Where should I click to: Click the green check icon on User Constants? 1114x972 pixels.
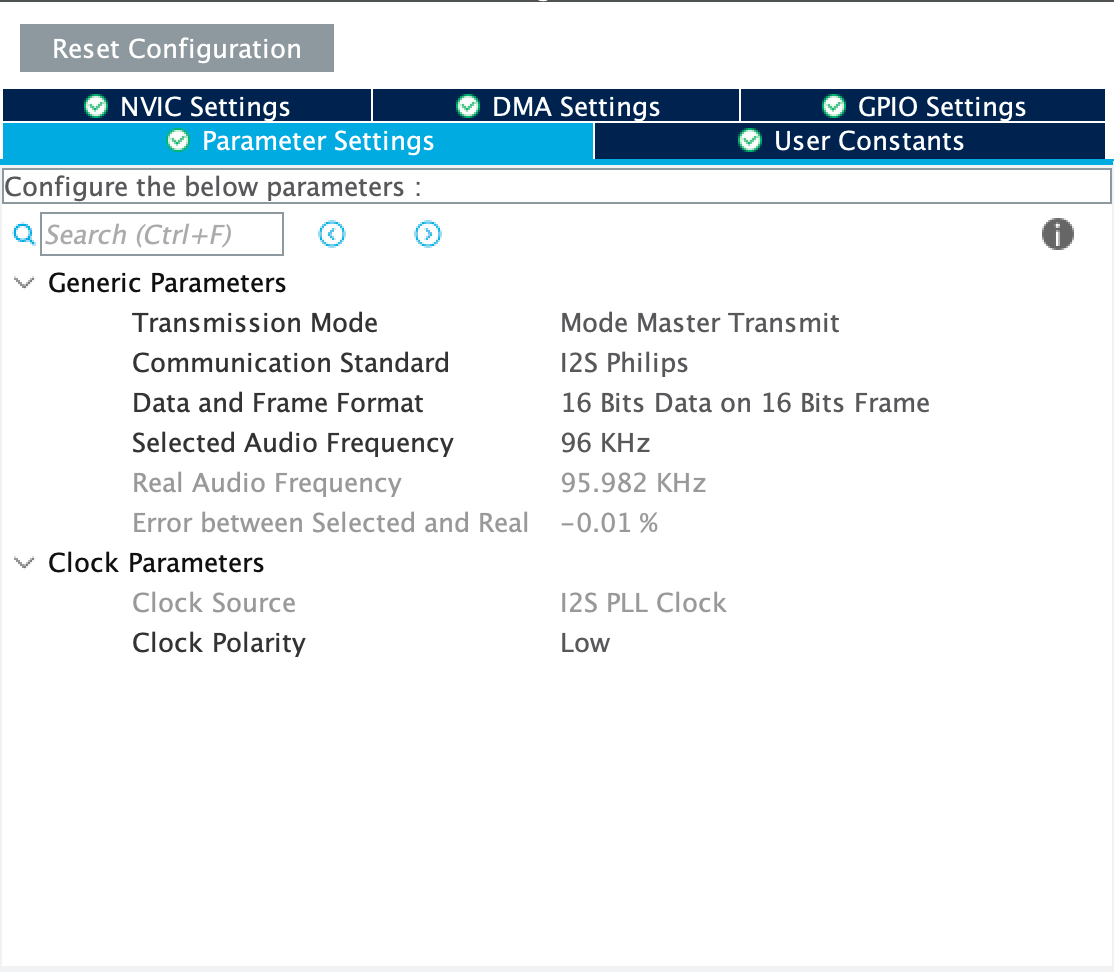(x=750, y=141)
